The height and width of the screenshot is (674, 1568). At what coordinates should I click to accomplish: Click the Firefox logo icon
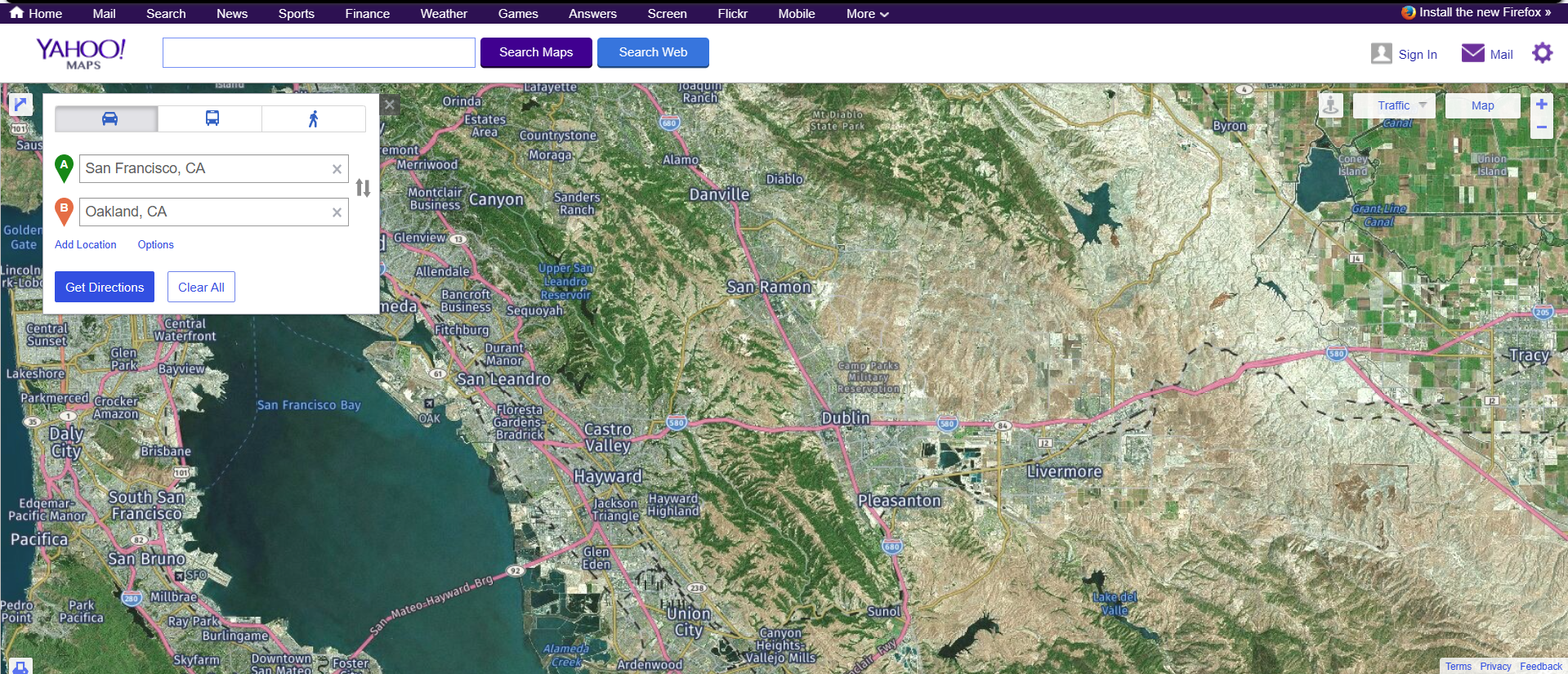[x=1409, y=12]
